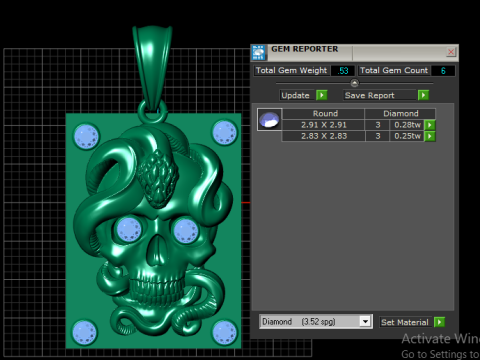Open the Diamond (3.52 spg) material dropdown
This screenshot has height=360, width=480.
click(316, 322)
